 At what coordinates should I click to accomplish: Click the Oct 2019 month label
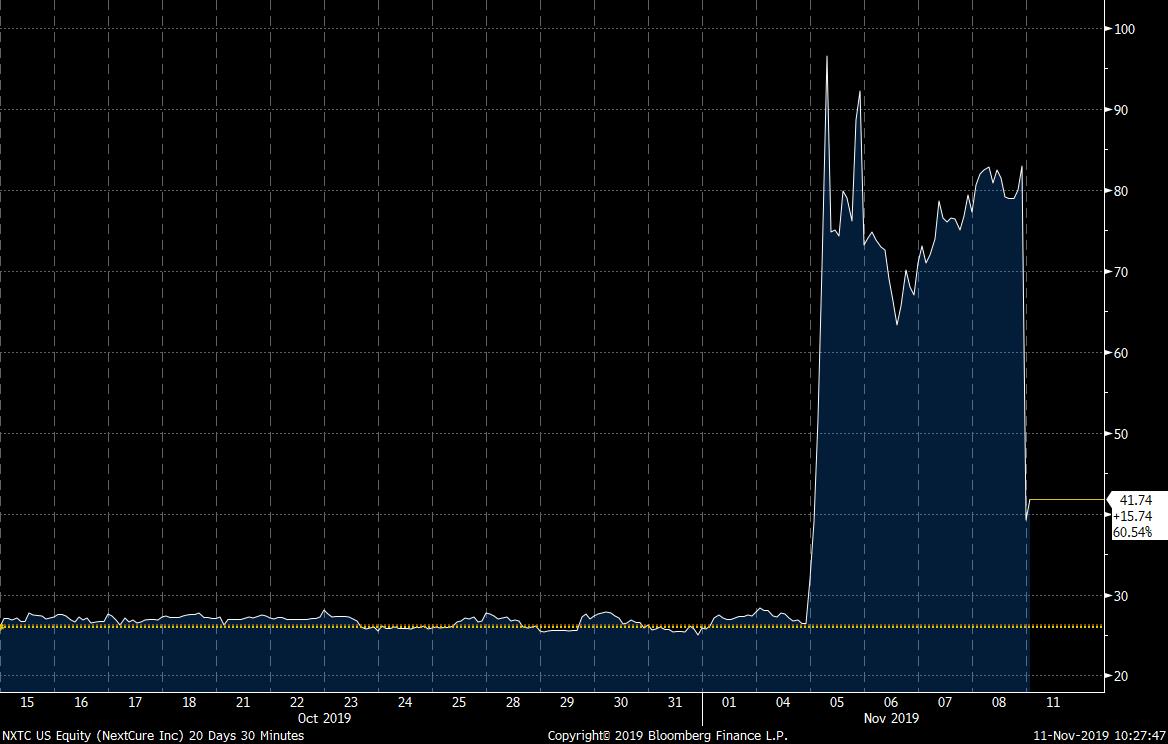(x=324, y=718)
